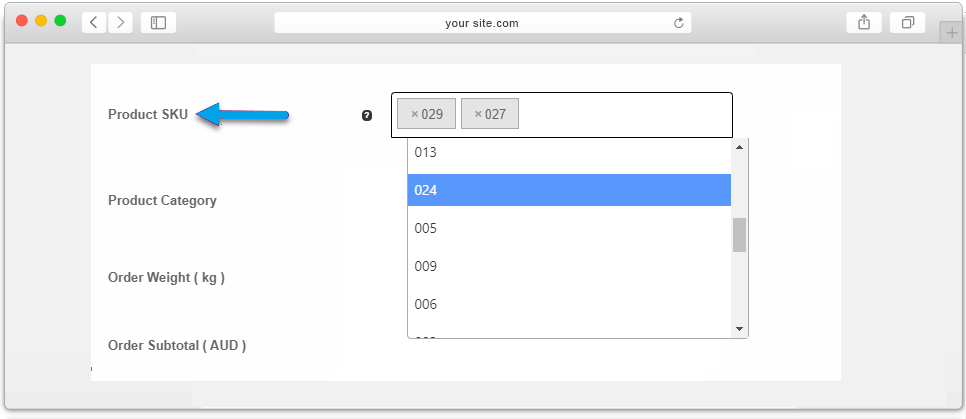Pick SKU 005 from dropdown options
The image size is (966, 419).
point(569,229)
